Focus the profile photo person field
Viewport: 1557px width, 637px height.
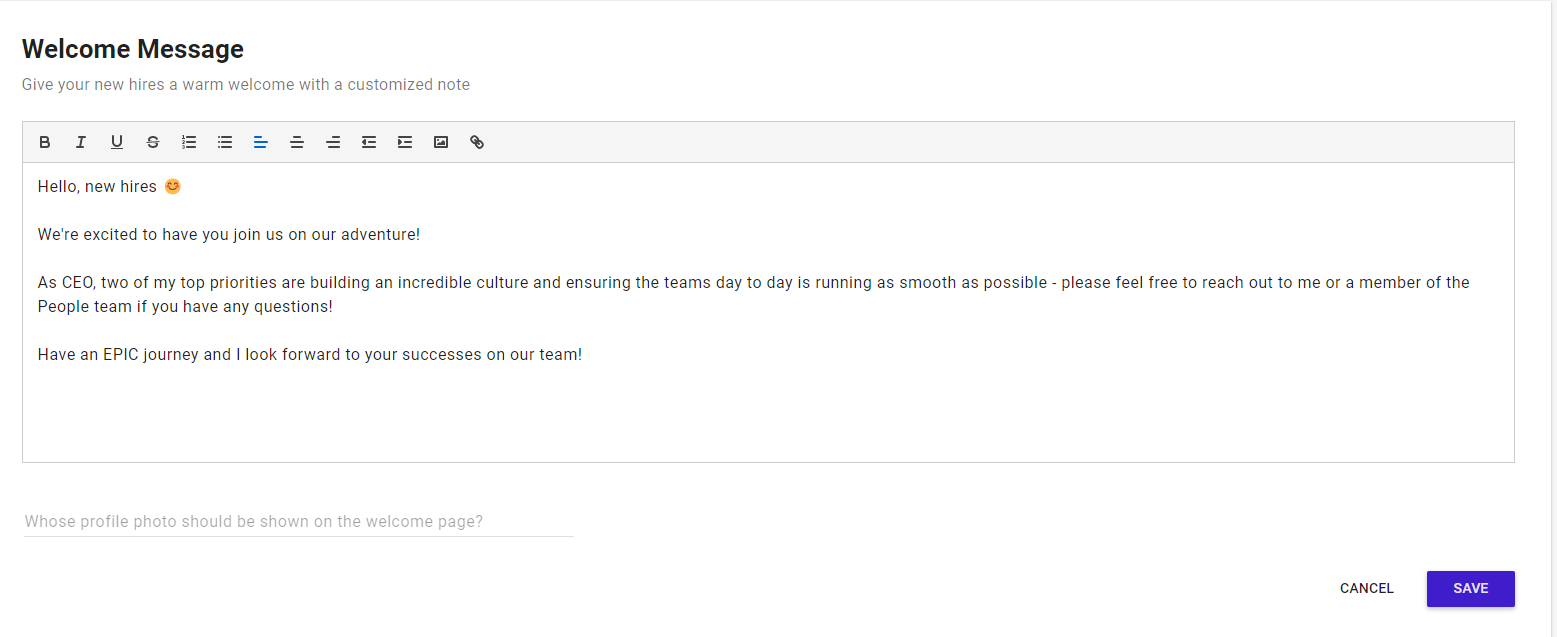(x=298, y=522)
